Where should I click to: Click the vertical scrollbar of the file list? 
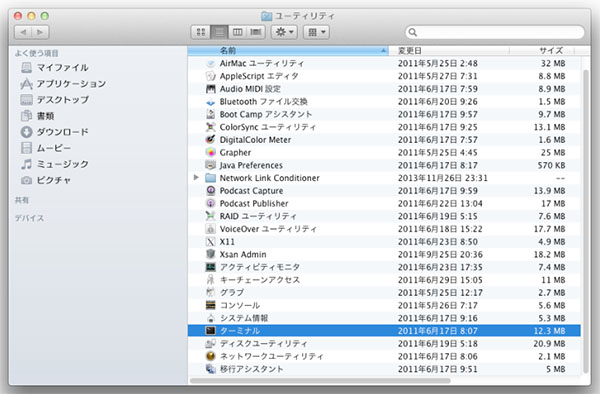586,222
